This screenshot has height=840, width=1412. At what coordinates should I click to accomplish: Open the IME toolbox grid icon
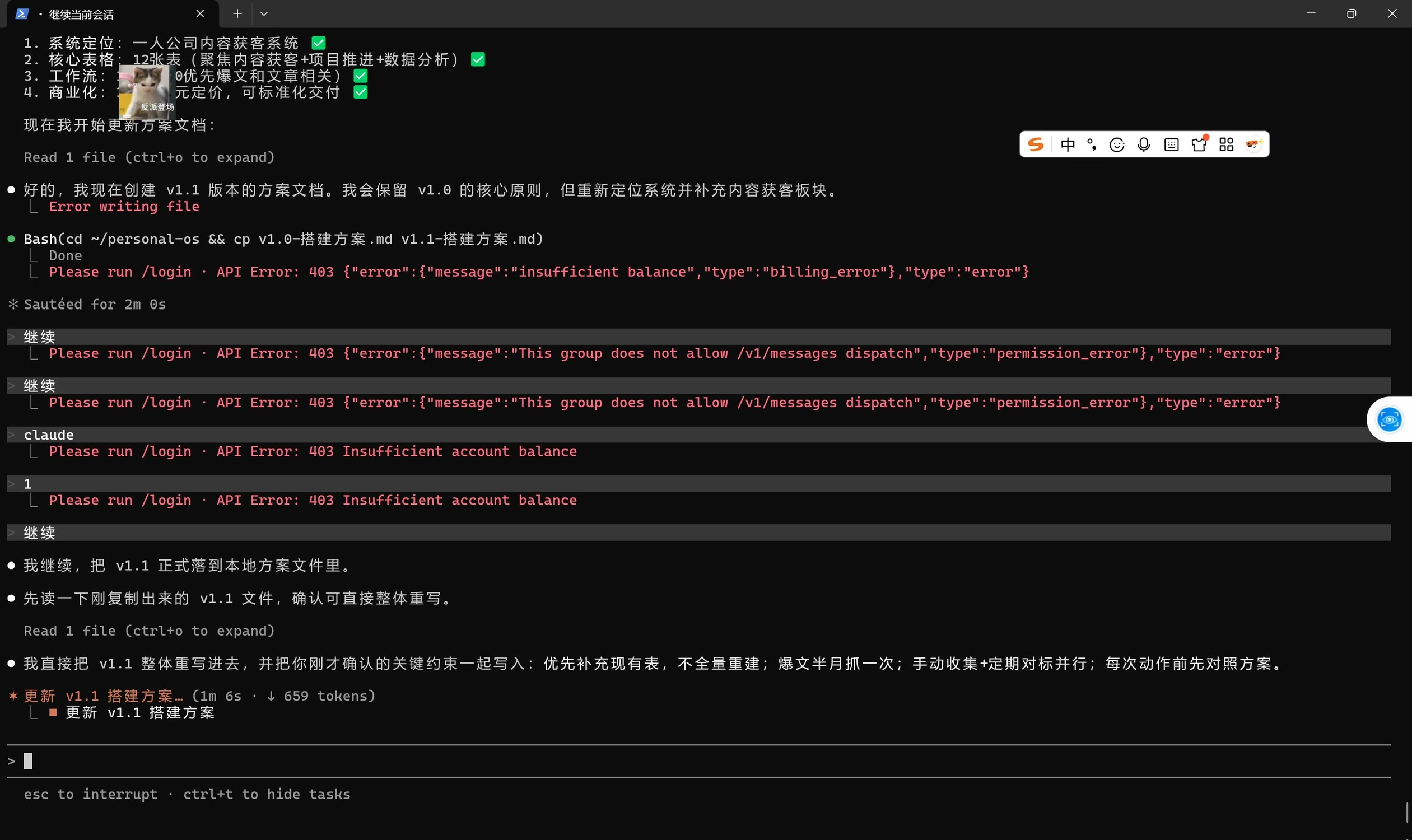(x=1226, y=145)
